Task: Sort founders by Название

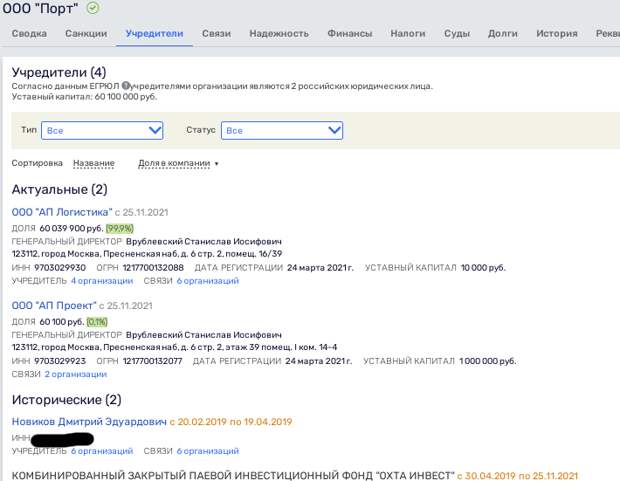Action: point(94,163)
